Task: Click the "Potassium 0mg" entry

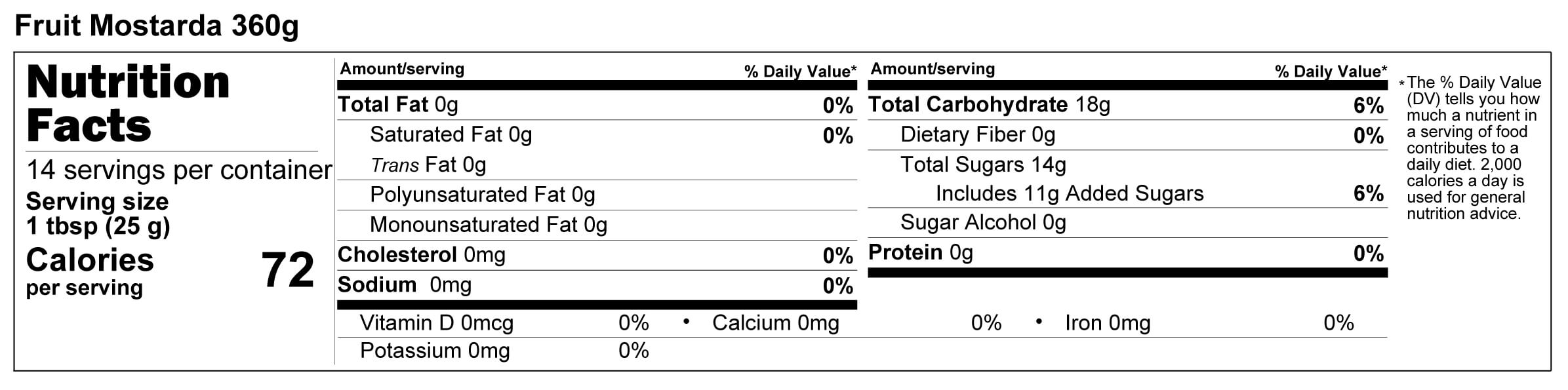Action: coord(434,351)
